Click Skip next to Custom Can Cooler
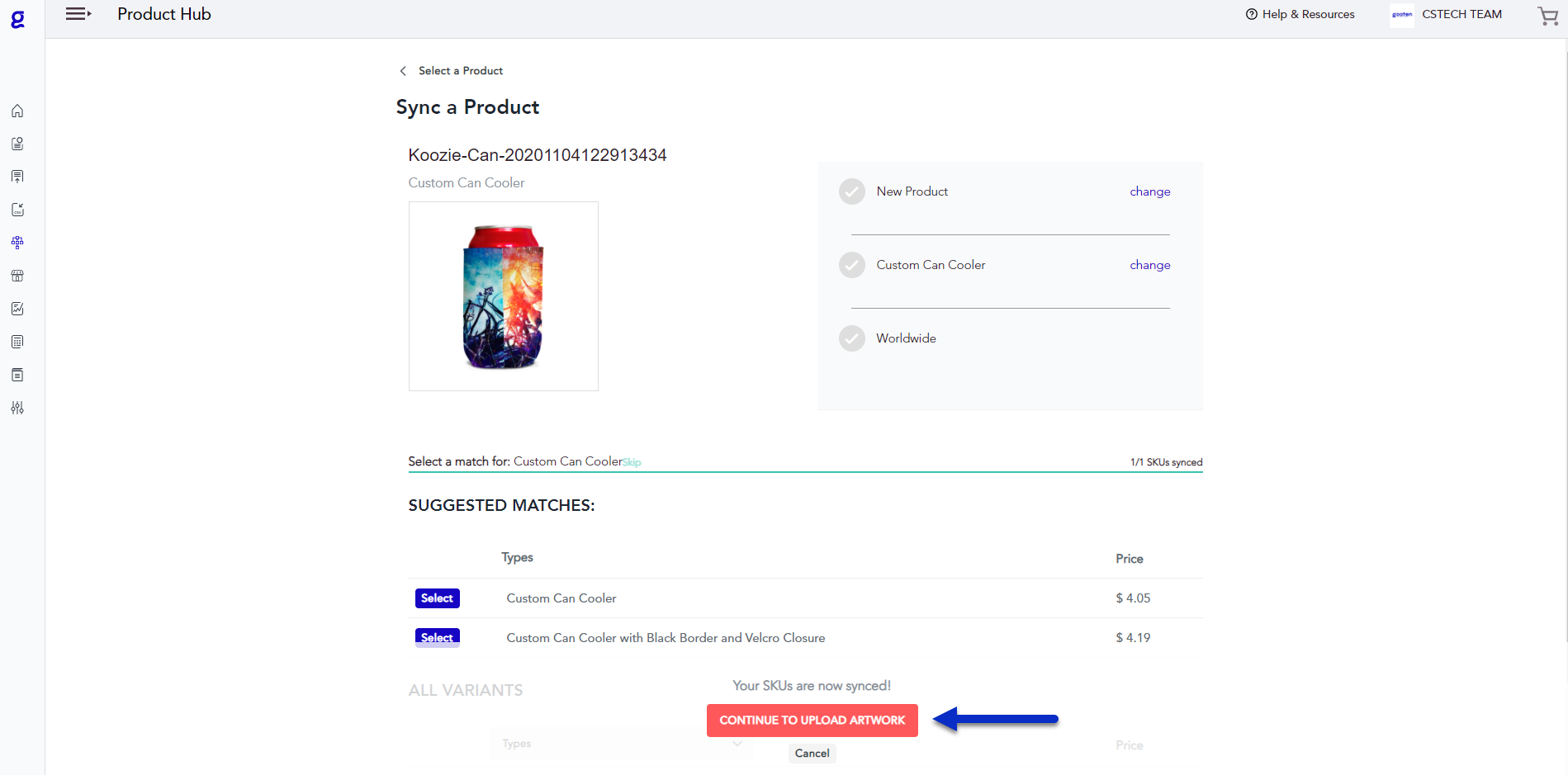The height and width of the screenshot is (775, 1568). [632, 462]
